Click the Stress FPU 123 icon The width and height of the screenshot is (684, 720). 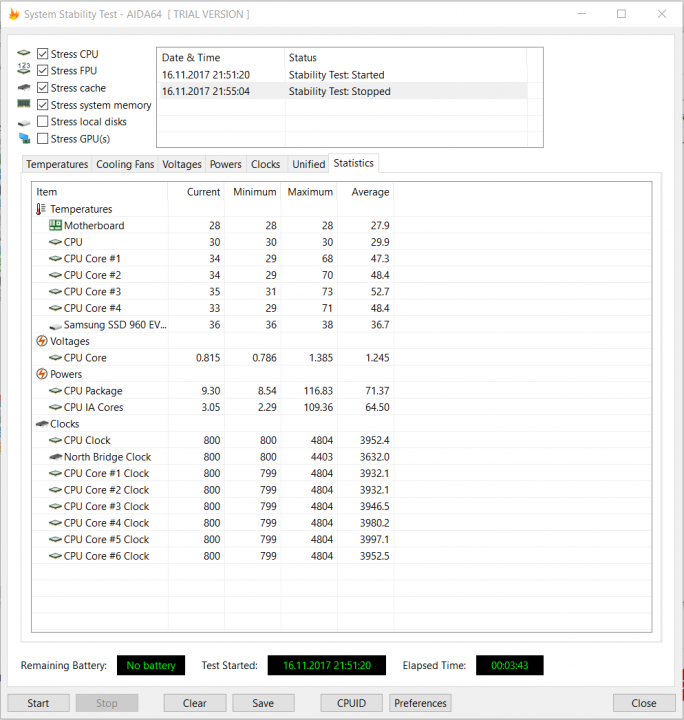(24, 69)
